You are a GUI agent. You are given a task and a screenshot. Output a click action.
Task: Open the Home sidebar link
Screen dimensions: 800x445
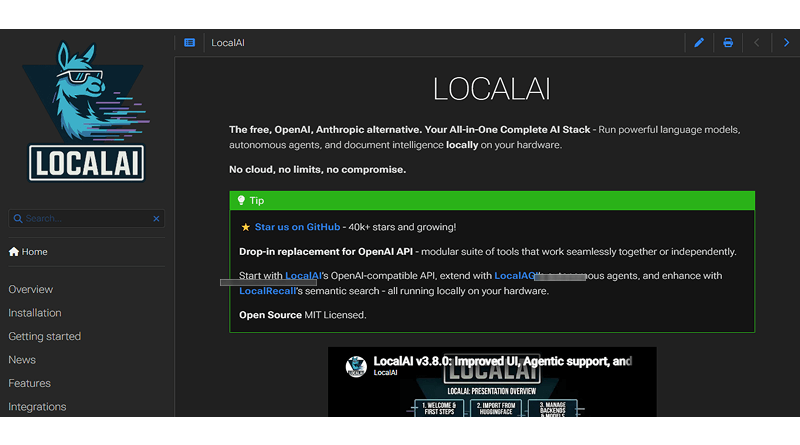pos(28,252)
